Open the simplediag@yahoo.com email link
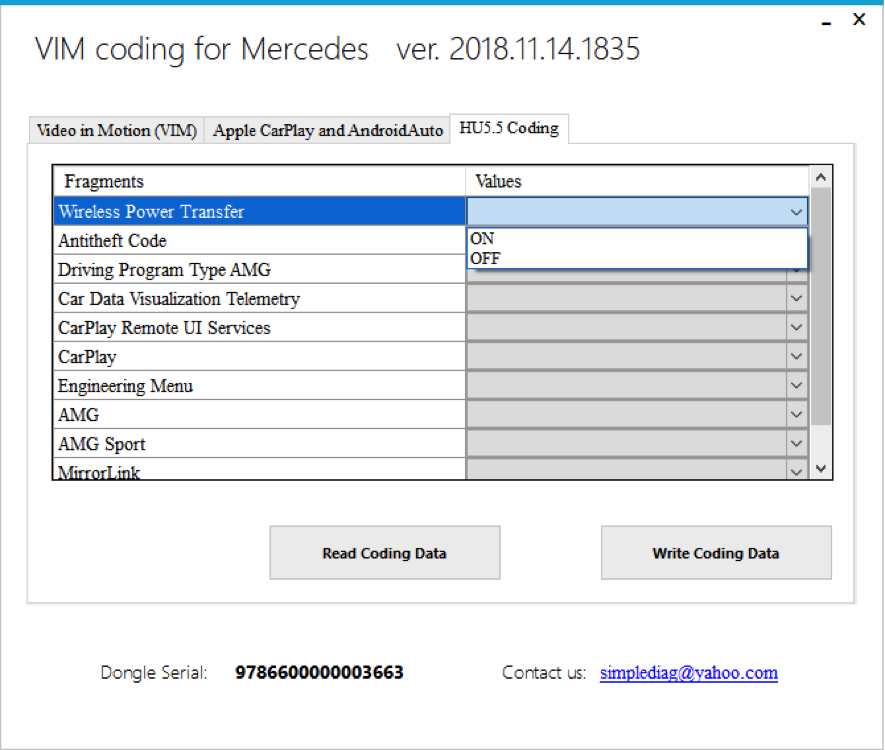Screen dimensions: 885x750 tap(689, 673)
